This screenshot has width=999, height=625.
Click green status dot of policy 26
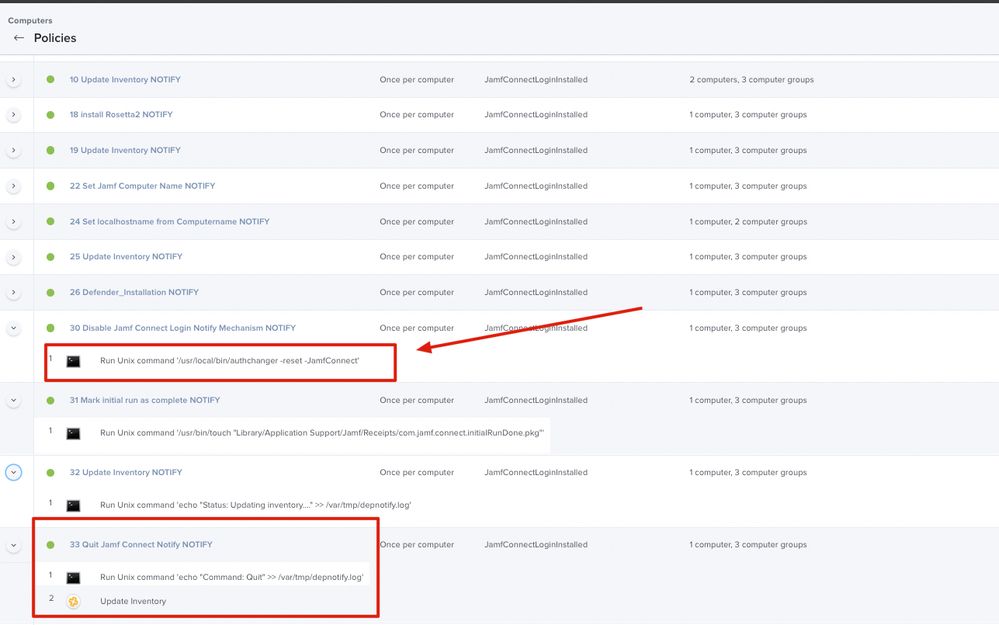[x=50, y=292]
